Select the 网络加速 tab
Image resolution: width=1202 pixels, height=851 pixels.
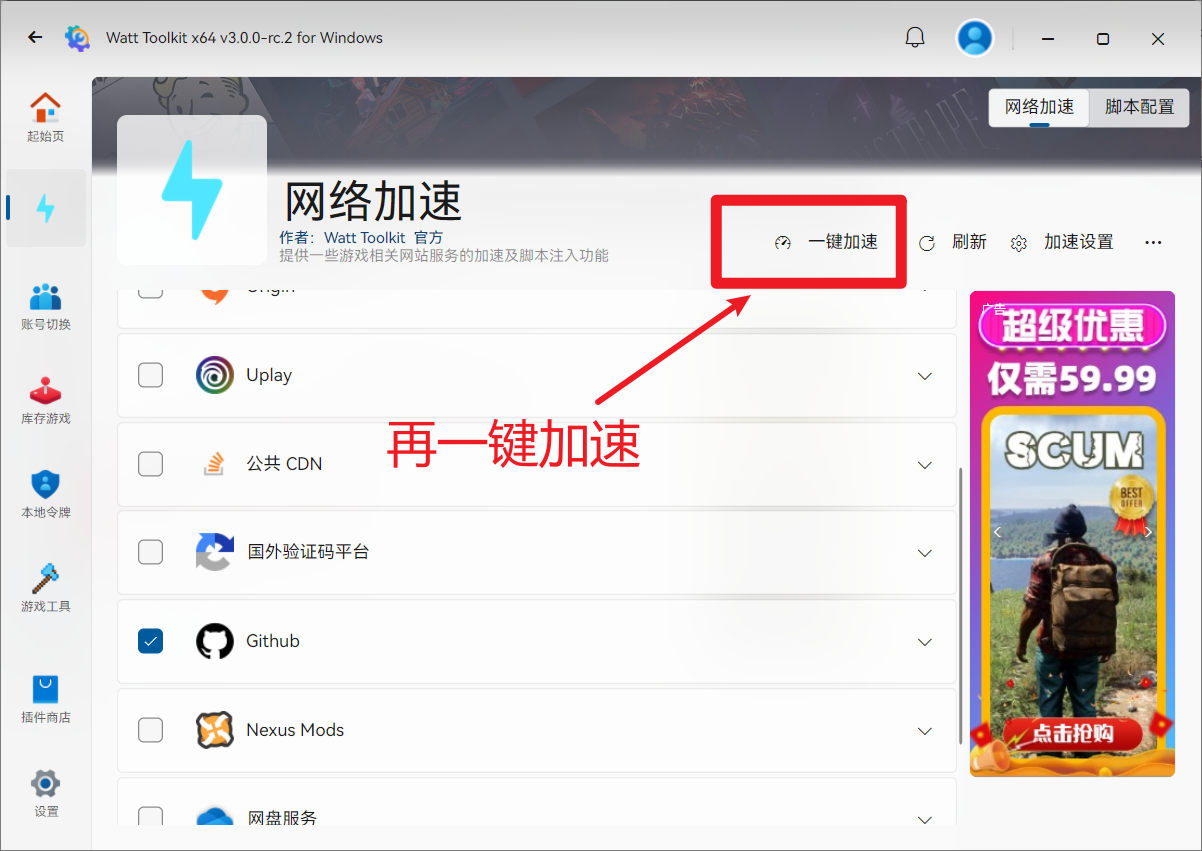[1039, 107]
